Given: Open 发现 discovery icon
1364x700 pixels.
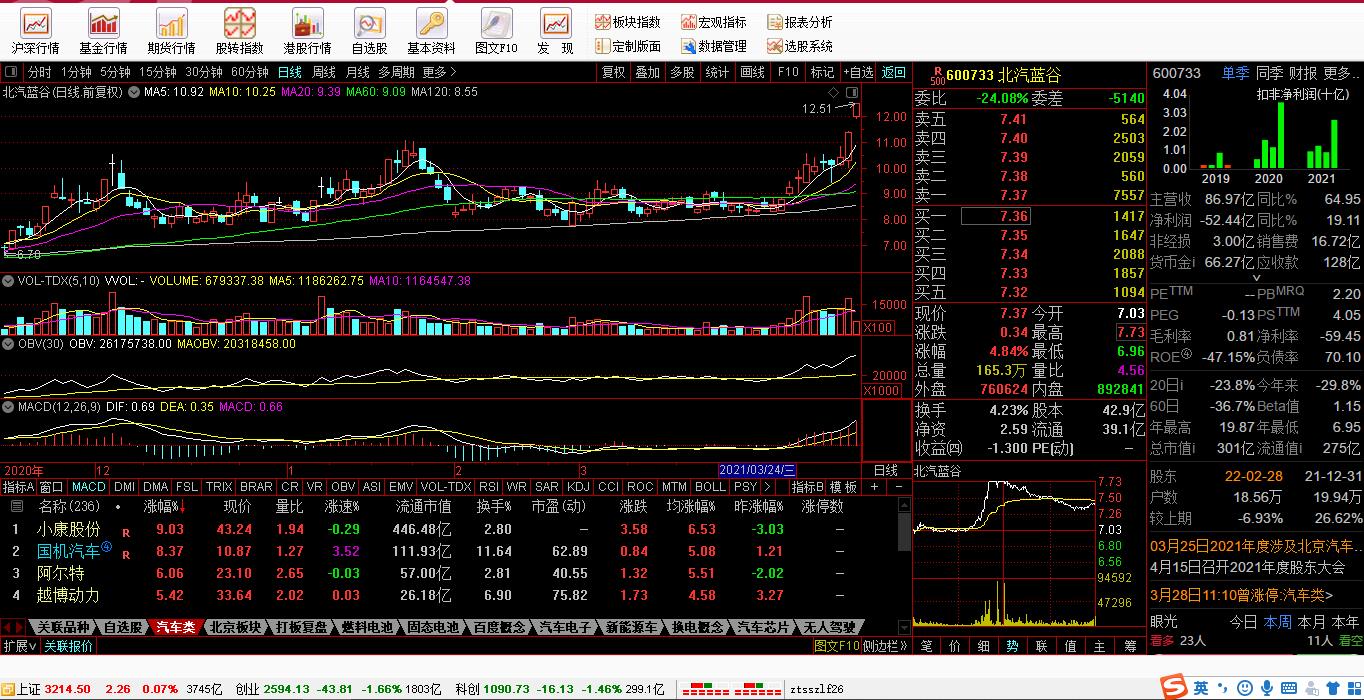Looking at the screenshot, I should pos(556,31).
